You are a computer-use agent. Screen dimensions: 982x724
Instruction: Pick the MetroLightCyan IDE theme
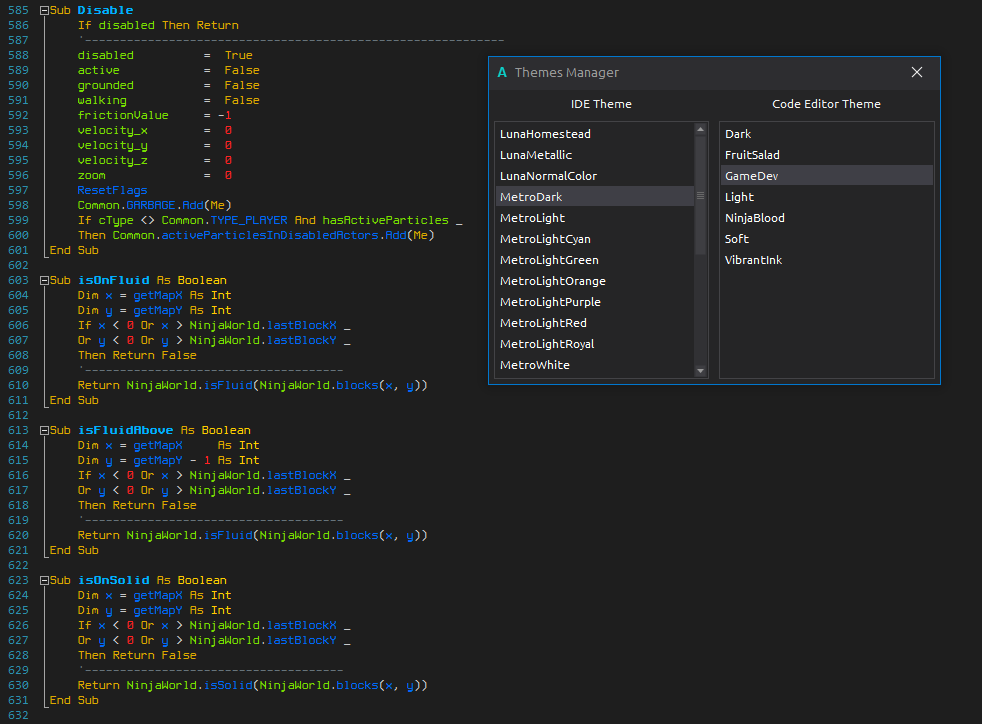click(545, 239)
